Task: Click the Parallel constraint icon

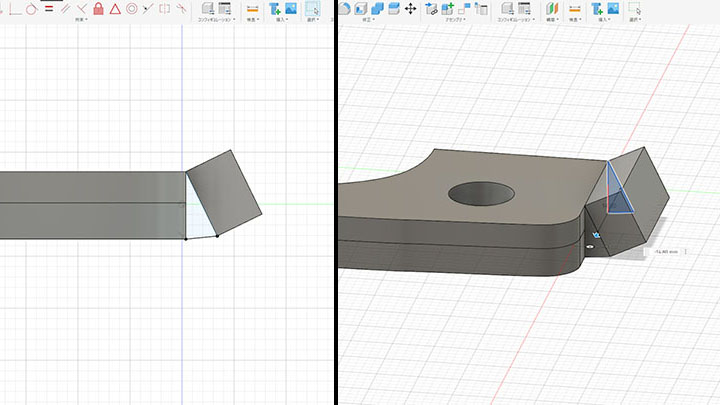Action: point(65,8)
